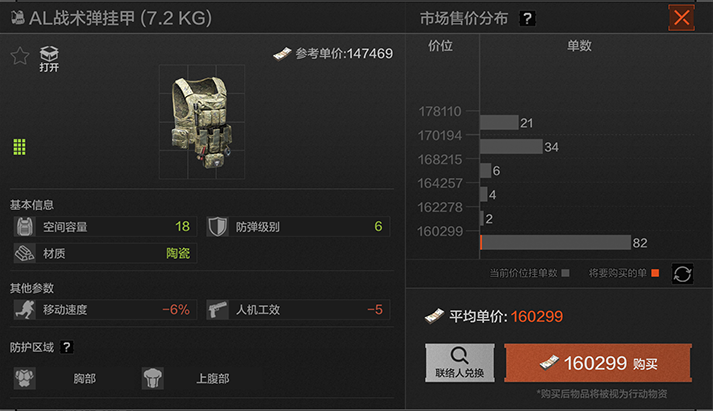Toggle the favorite star icon
The height and width of the screenshot is (411, 713).
(x=20, y=56)
